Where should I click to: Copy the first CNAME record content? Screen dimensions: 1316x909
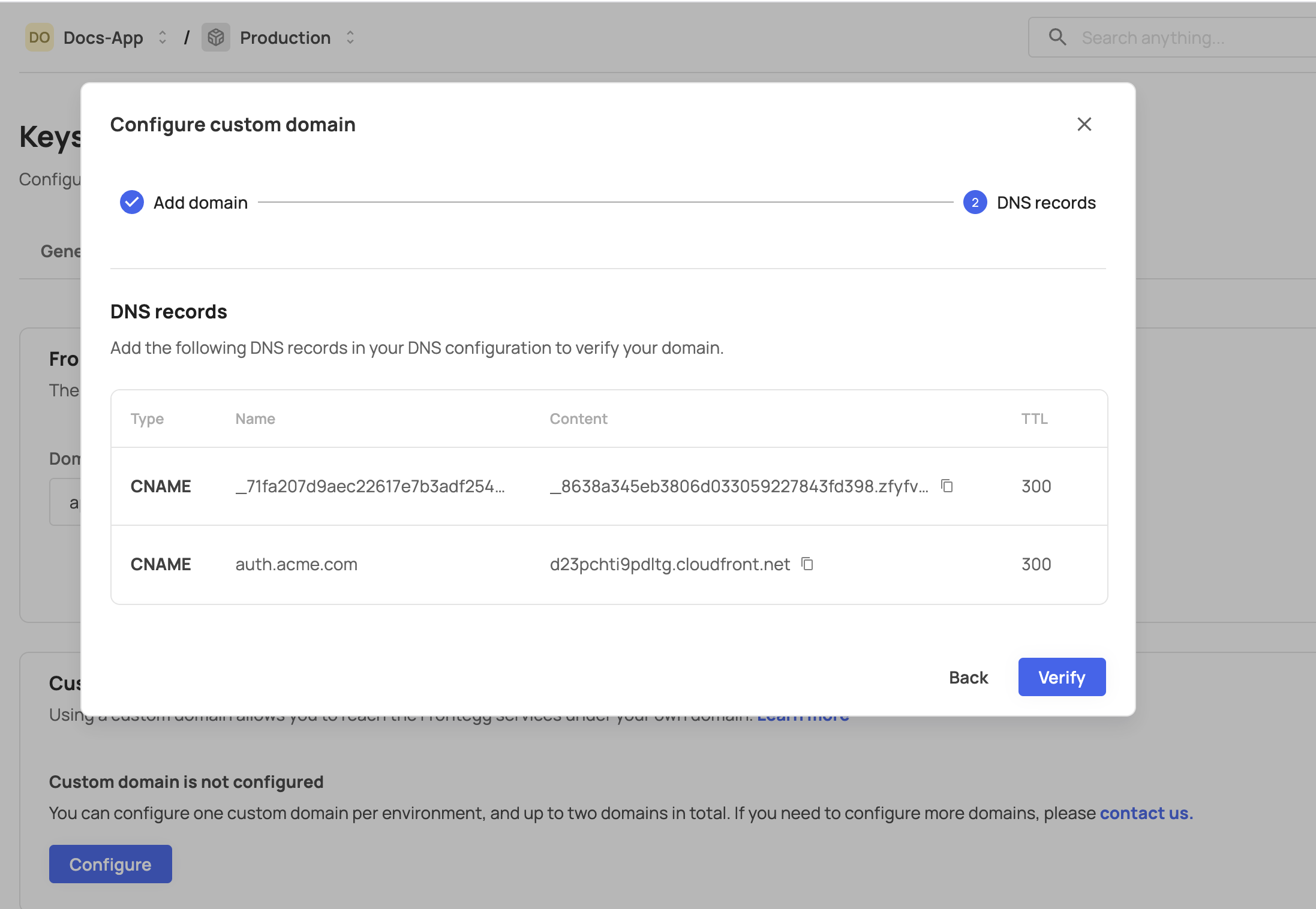pos(947,486)
